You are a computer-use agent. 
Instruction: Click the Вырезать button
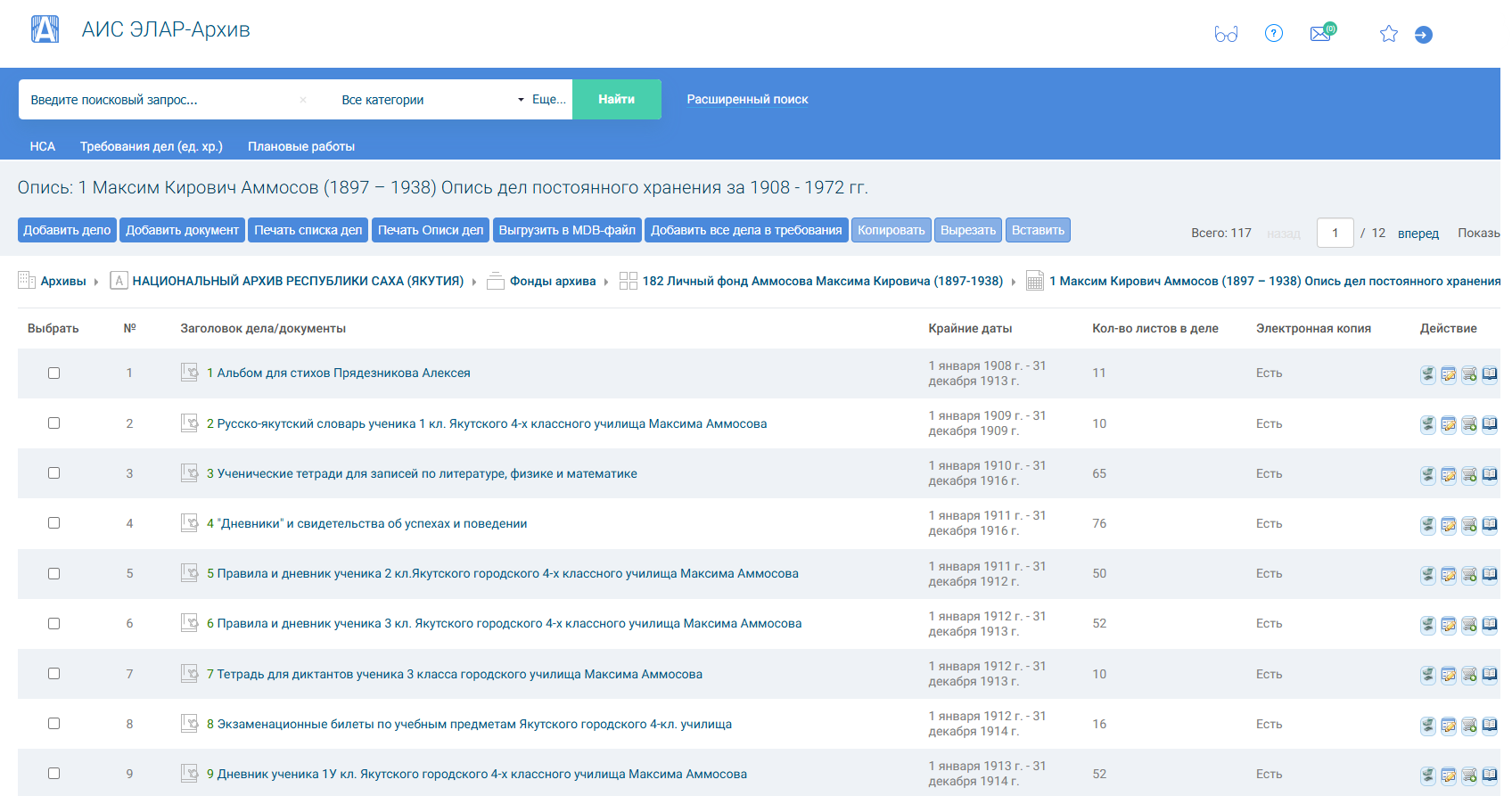click(968, 230)
